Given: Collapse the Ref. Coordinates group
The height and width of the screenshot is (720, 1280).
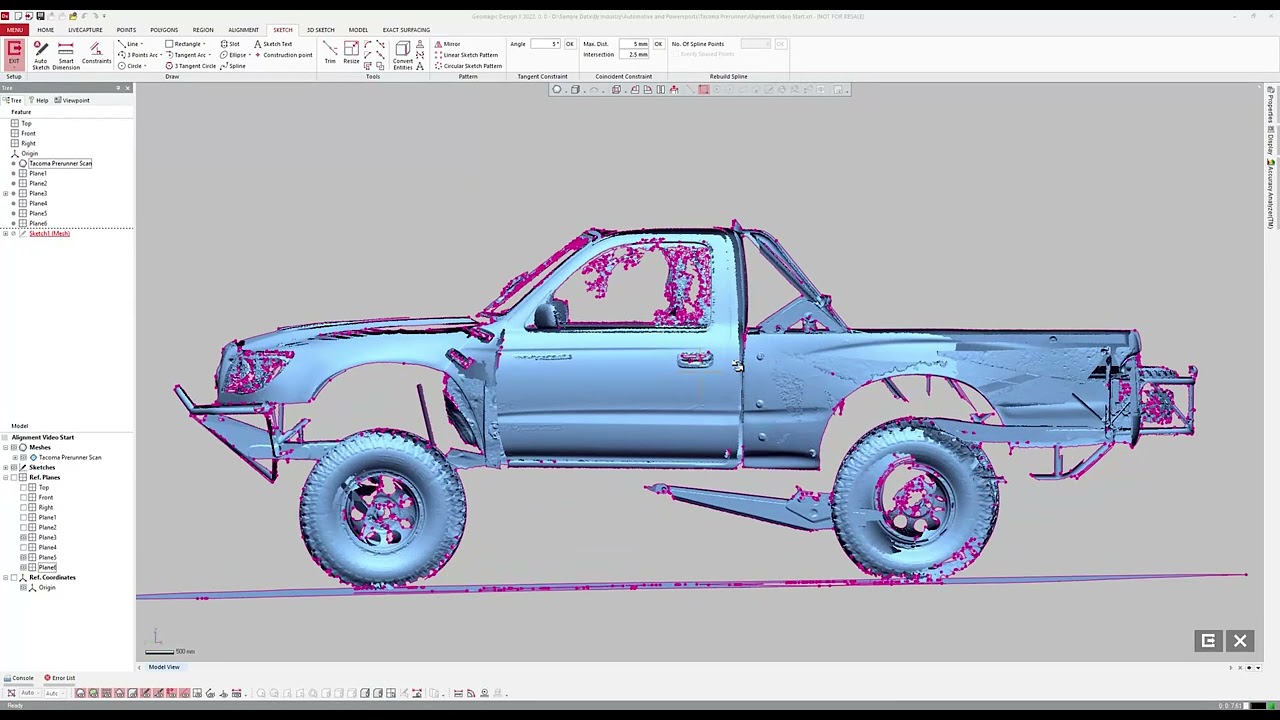Looking at the screenshot, I should tap(6, 577).
